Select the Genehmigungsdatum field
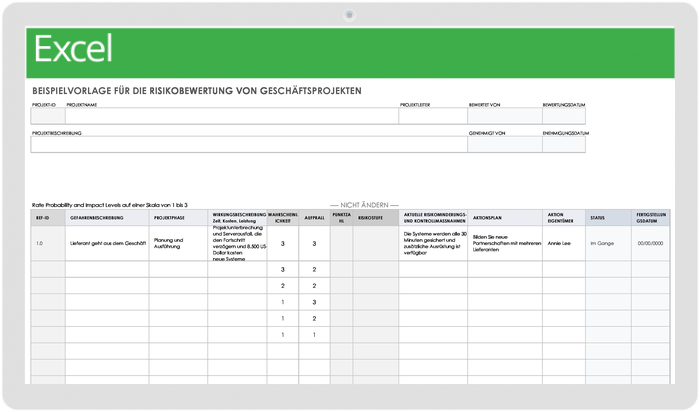The image size is (700, 412). pos(564,145)
